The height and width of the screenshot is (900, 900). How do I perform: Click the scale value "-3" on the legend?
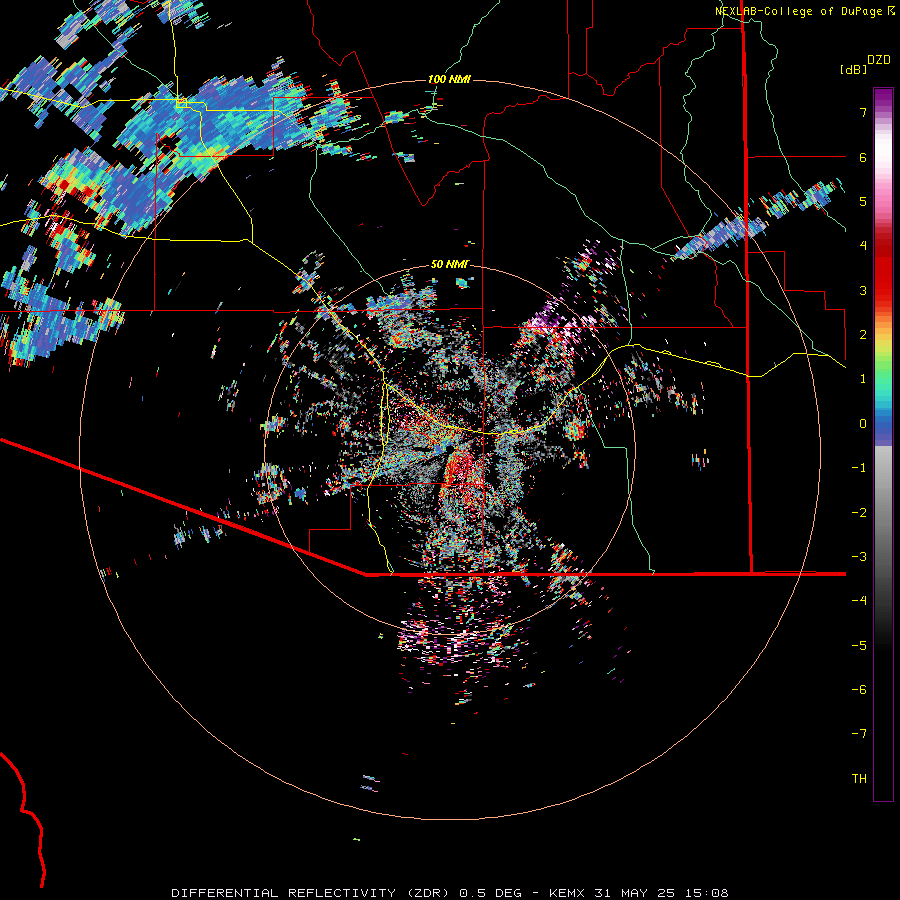pos(859,557)
